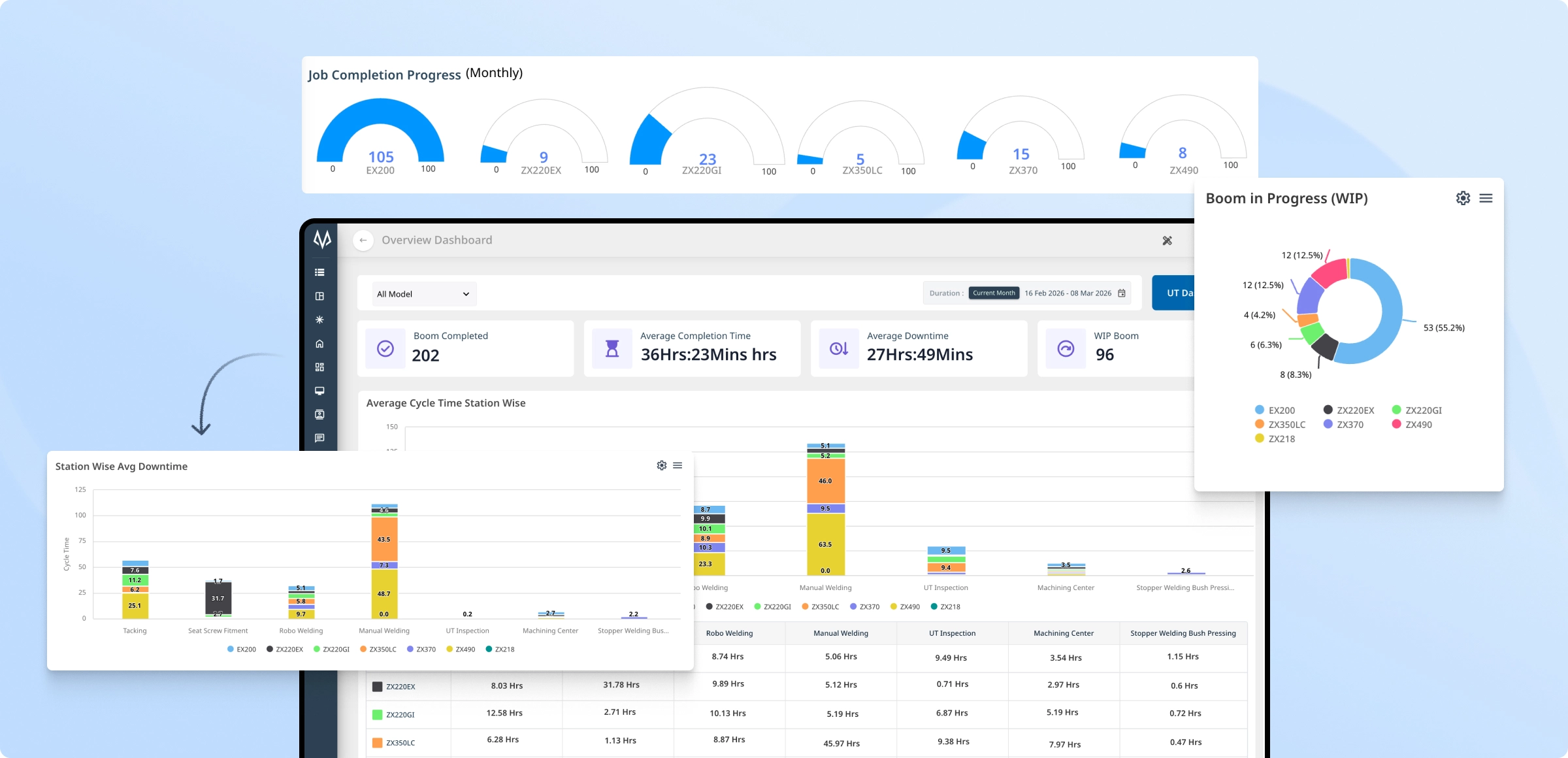Expand the All Model dropdown
This screenshot has height=758, width=1568.
coord(423,294)
